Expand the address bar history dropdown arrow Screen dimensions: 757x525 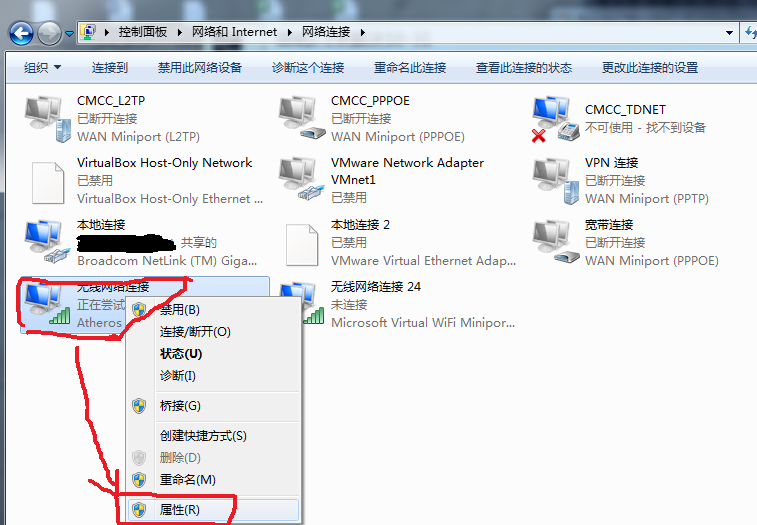(729, 33)
